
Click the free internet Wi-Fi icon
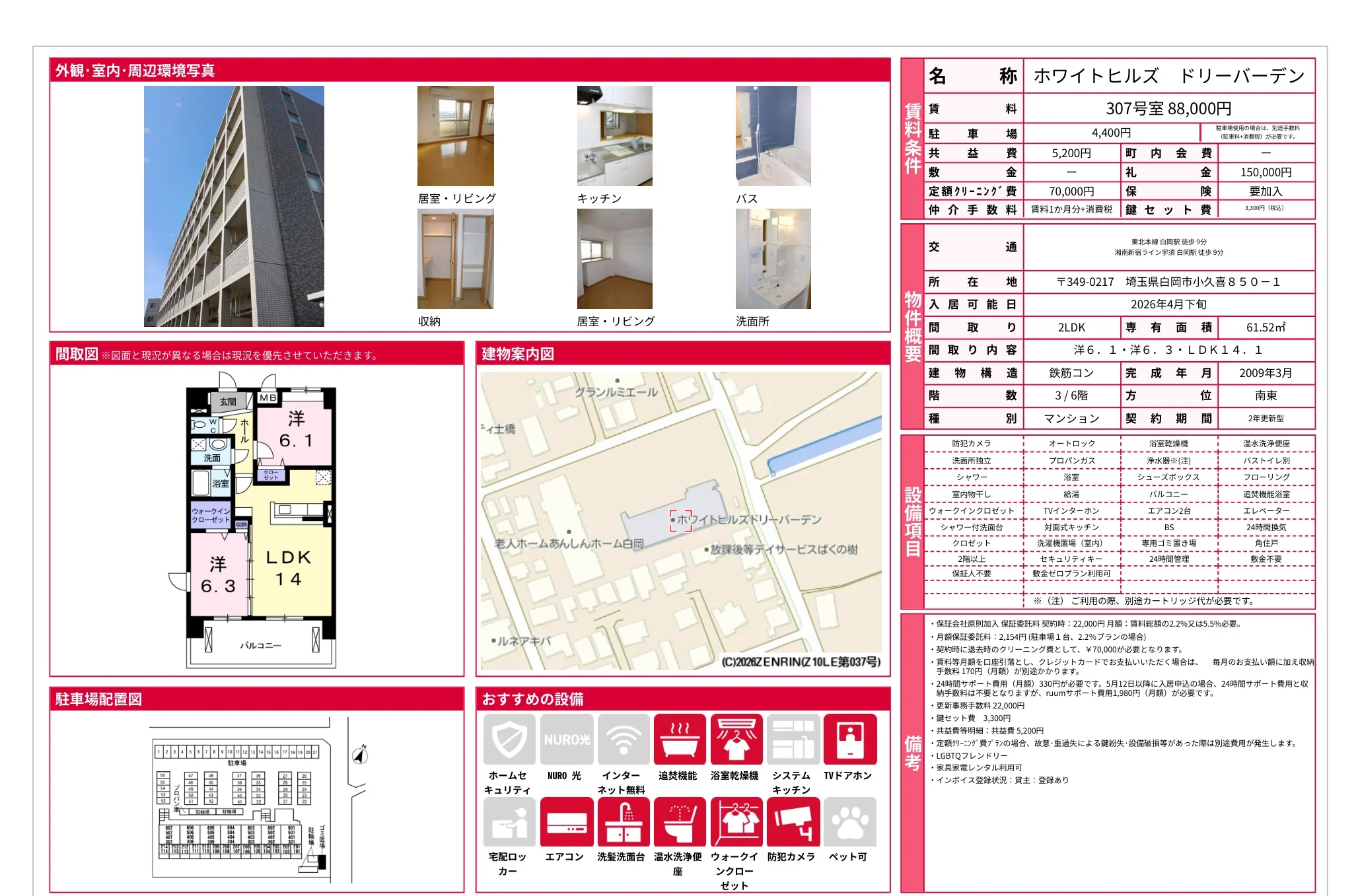pyautogui.click(x=623, y=740)
